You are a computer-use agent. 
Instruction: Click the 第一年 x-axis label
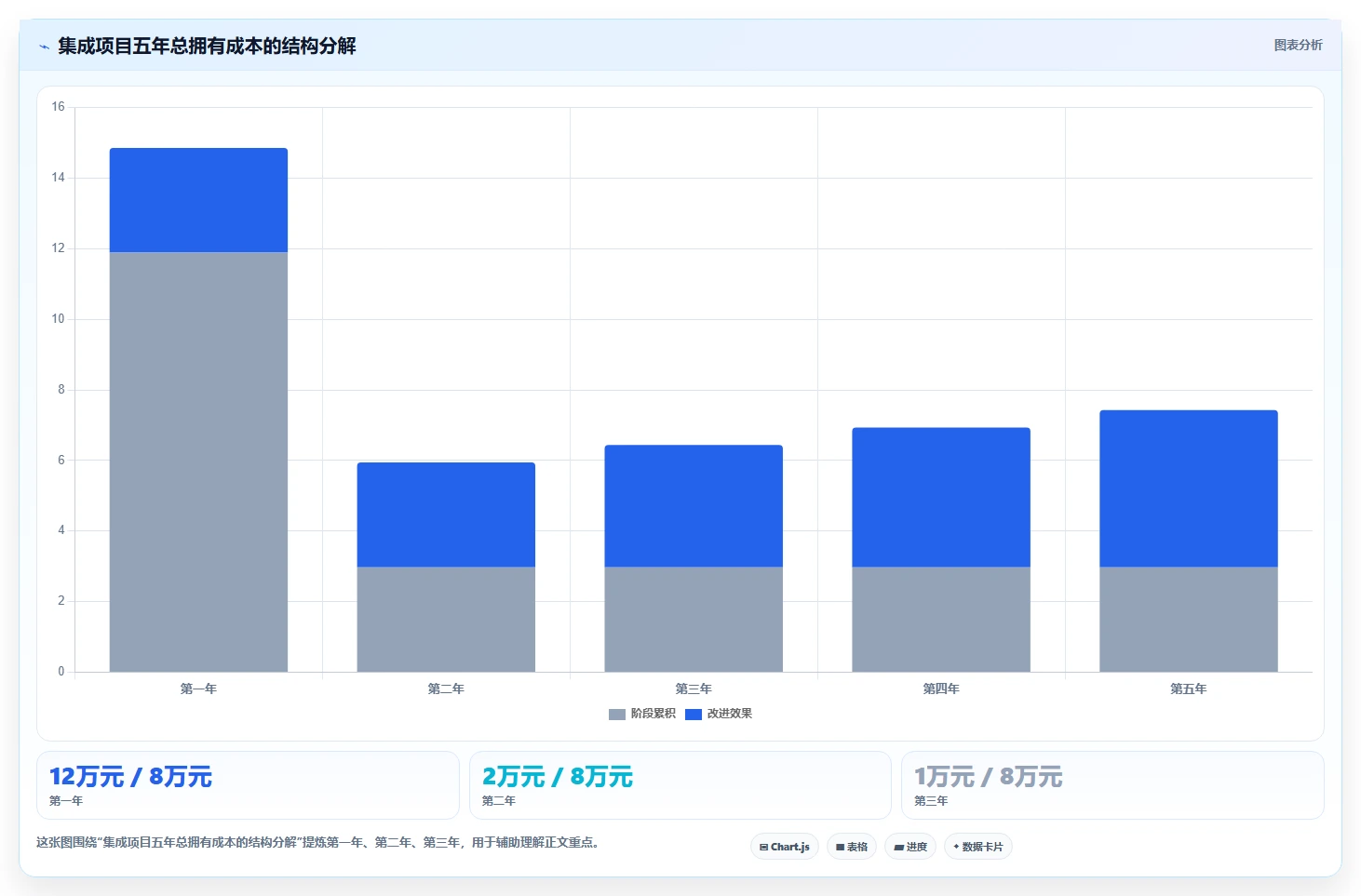[198, 689]
